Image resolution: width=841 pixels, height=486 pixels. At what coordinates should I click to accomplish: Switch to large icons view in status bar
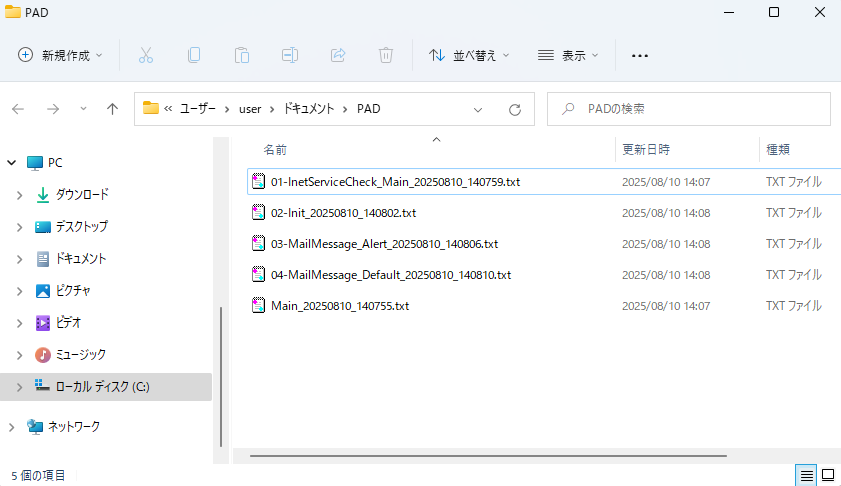(x=828, y=475)
